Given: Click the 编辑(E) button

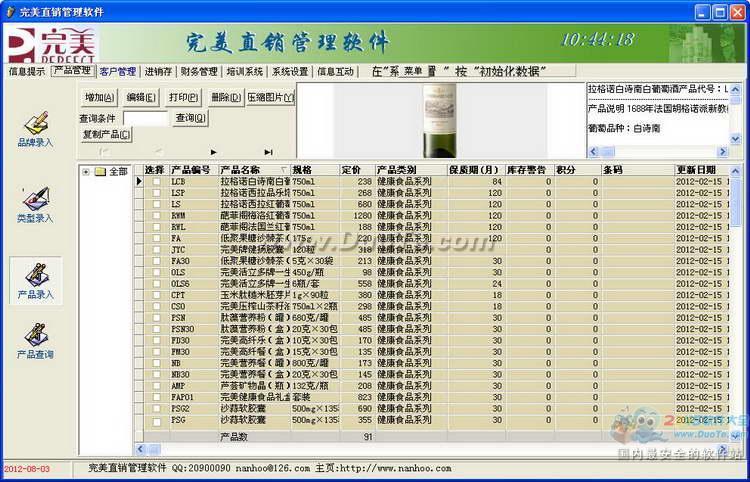Looking at the screenshot, I should click(141, 98).
